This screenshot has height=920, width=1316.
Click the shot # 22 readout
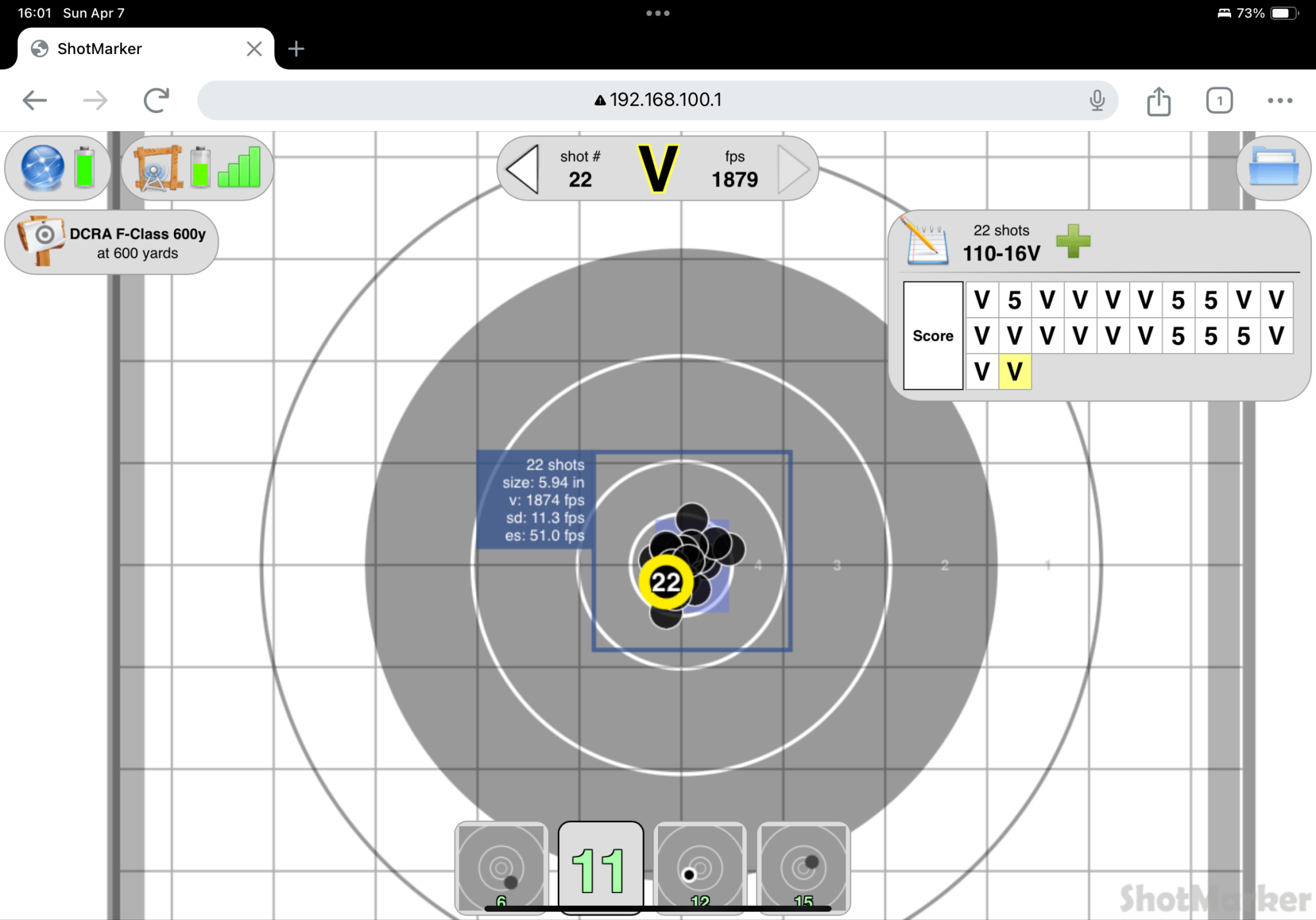pos(580,170)
